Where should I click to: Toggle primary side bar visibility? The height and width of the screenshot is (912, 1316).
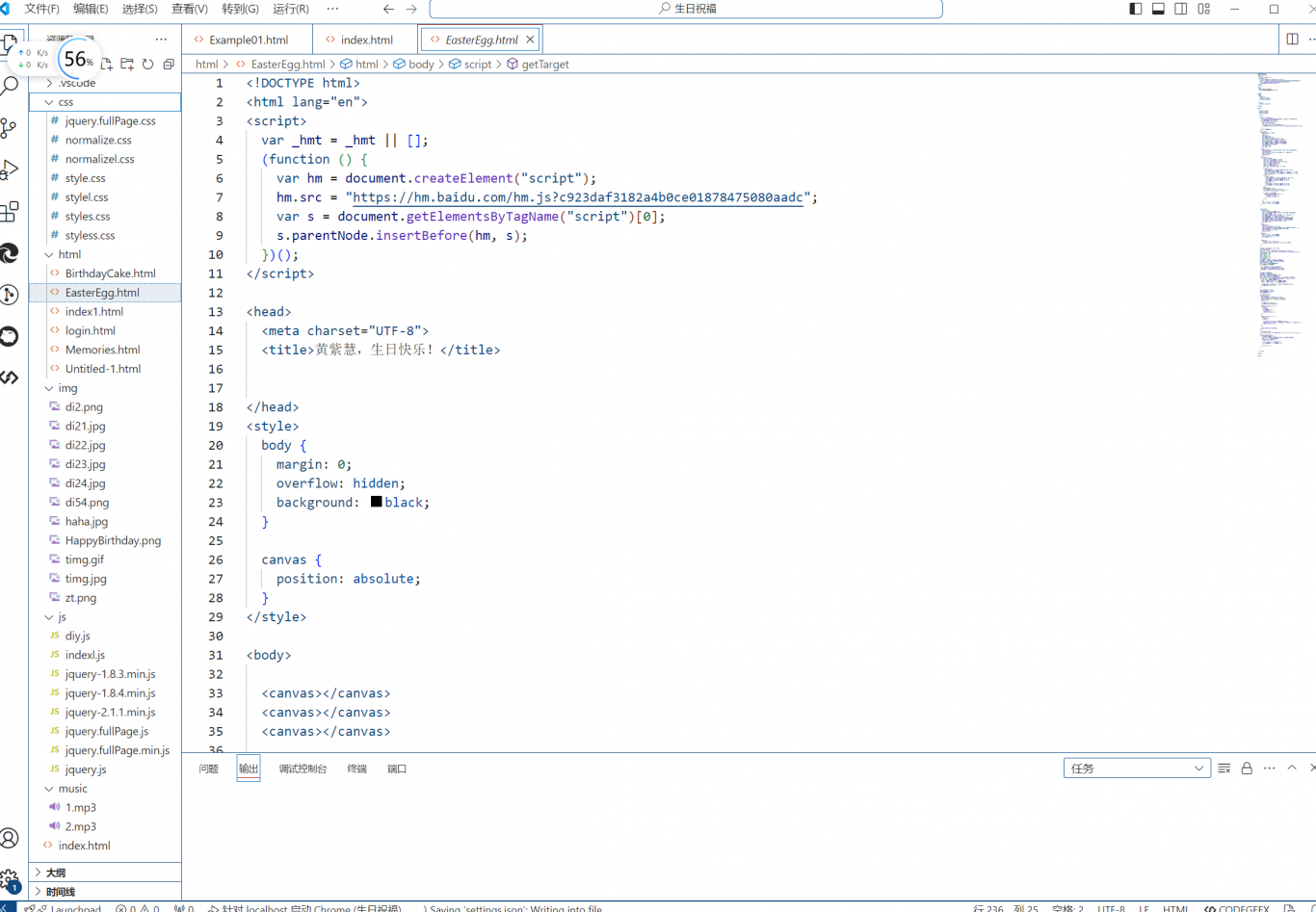tap(1136, 9)
